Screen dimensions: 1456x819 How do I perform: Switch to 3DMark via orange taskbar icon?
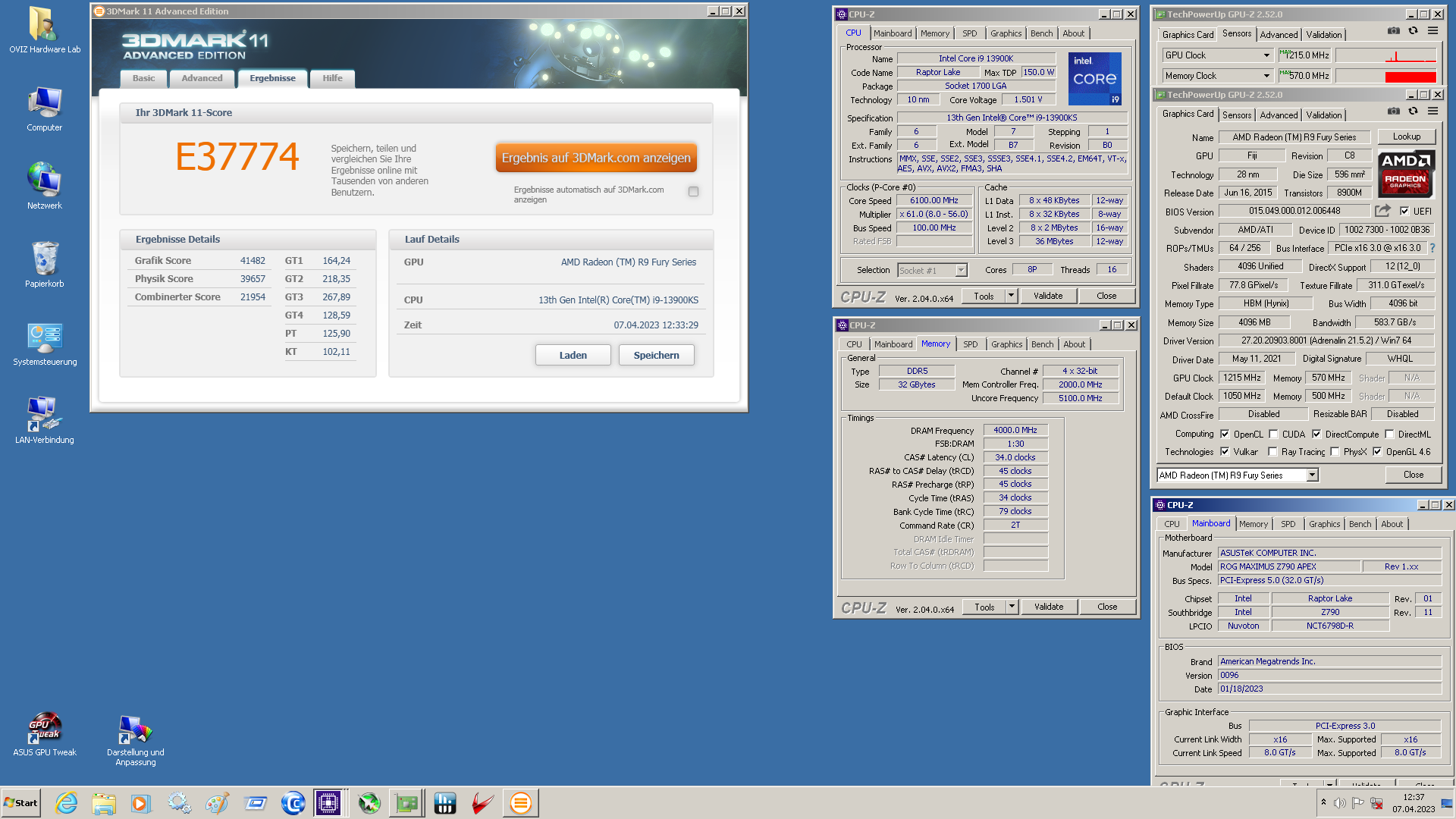(520, 803)
